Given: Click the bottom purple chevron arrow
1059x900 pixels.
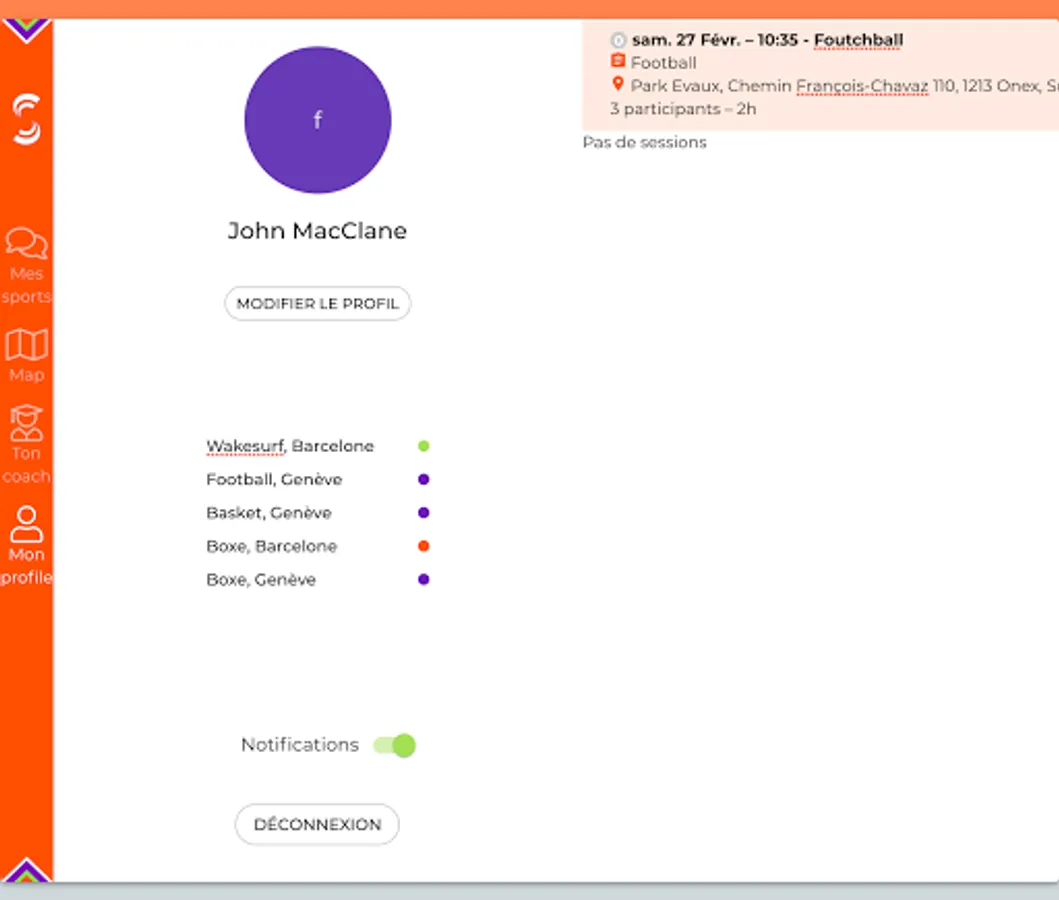Looking at the screenshot, I should point(26,870).
